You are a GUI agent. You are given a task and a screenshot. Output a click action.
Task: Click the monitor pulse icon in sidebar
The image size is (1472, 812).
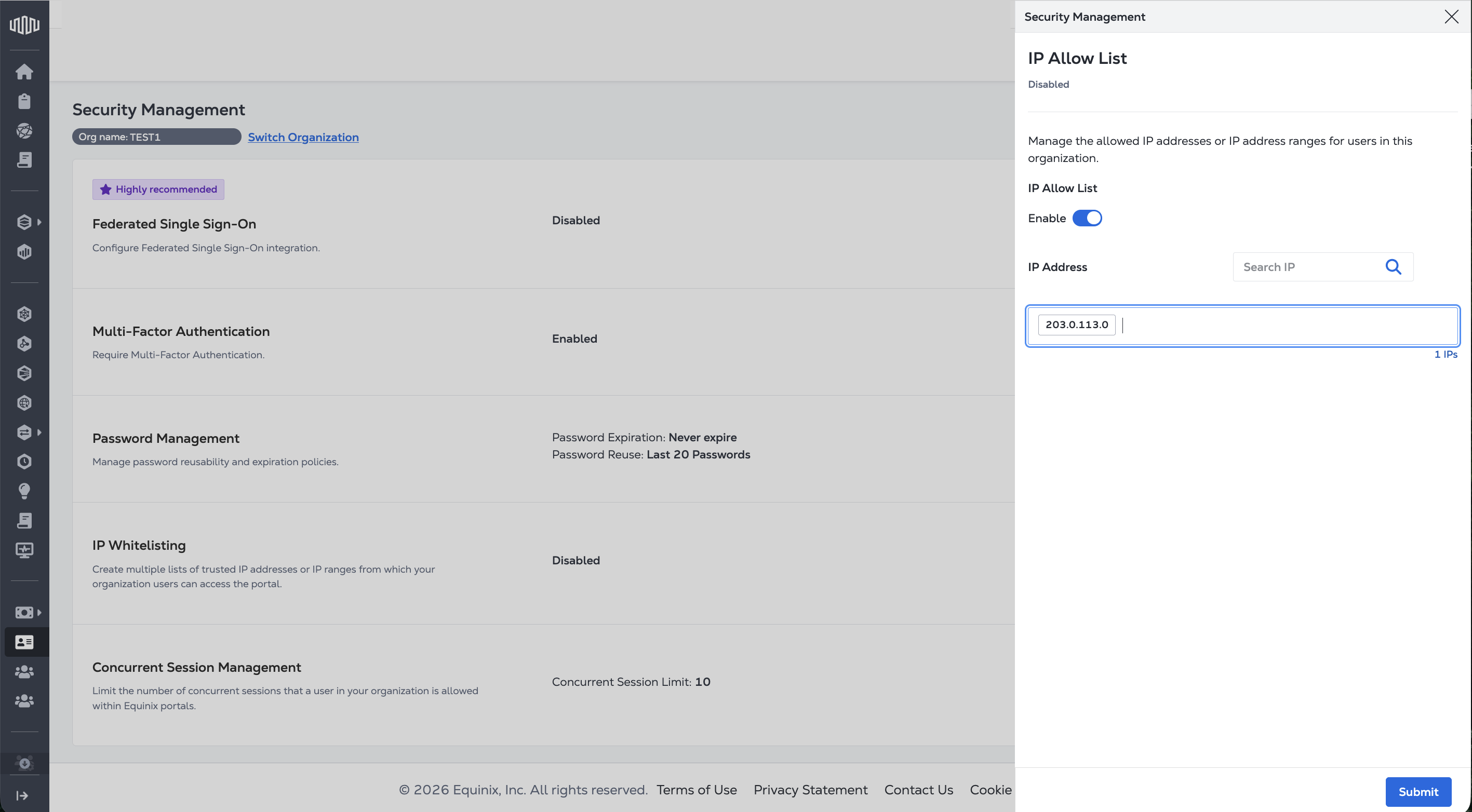pyautogui.click(x=24, y=550)
